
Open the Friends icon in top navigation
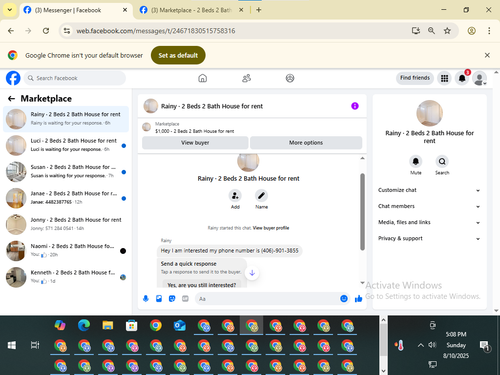246,78
